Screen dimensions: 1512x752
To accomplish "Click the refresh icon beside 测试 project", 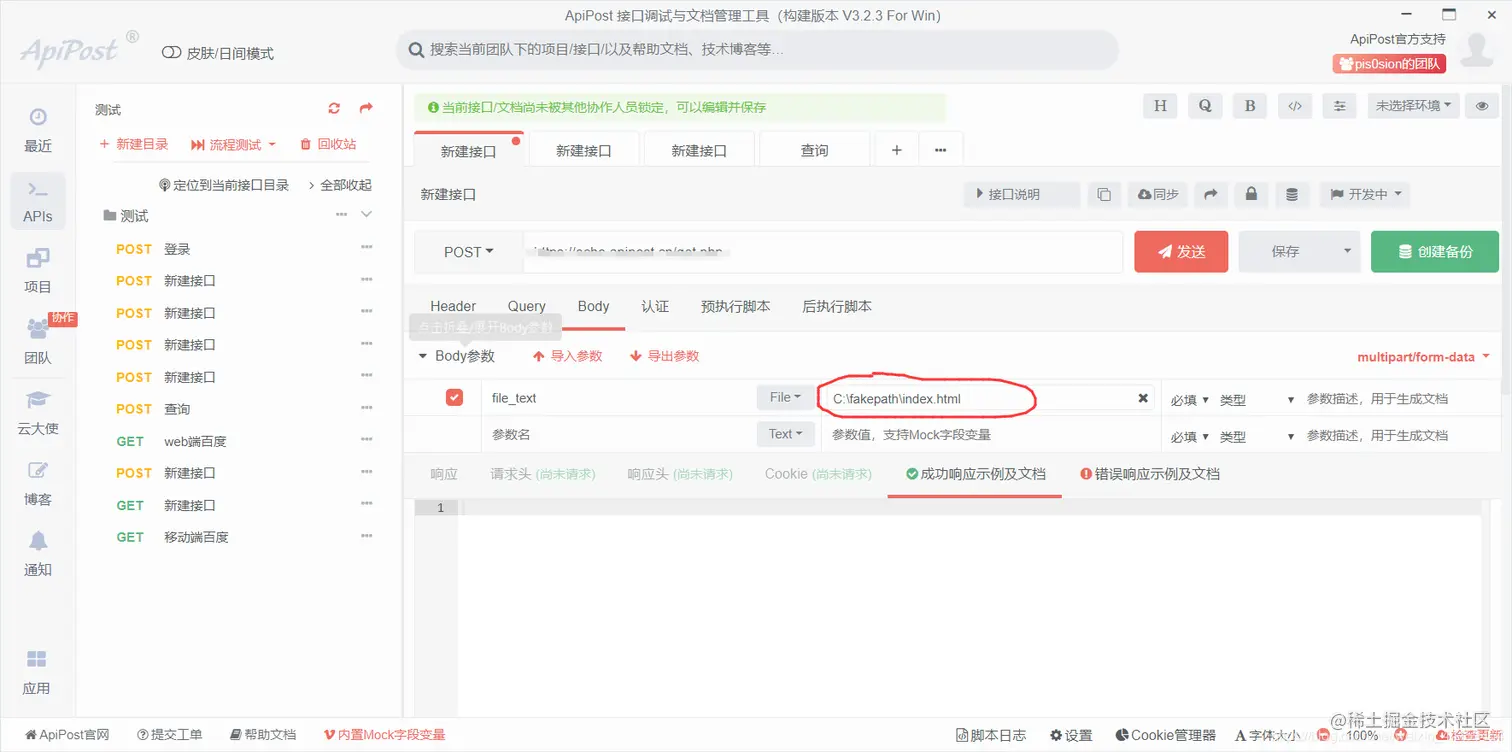I will [x=334, y=109].
